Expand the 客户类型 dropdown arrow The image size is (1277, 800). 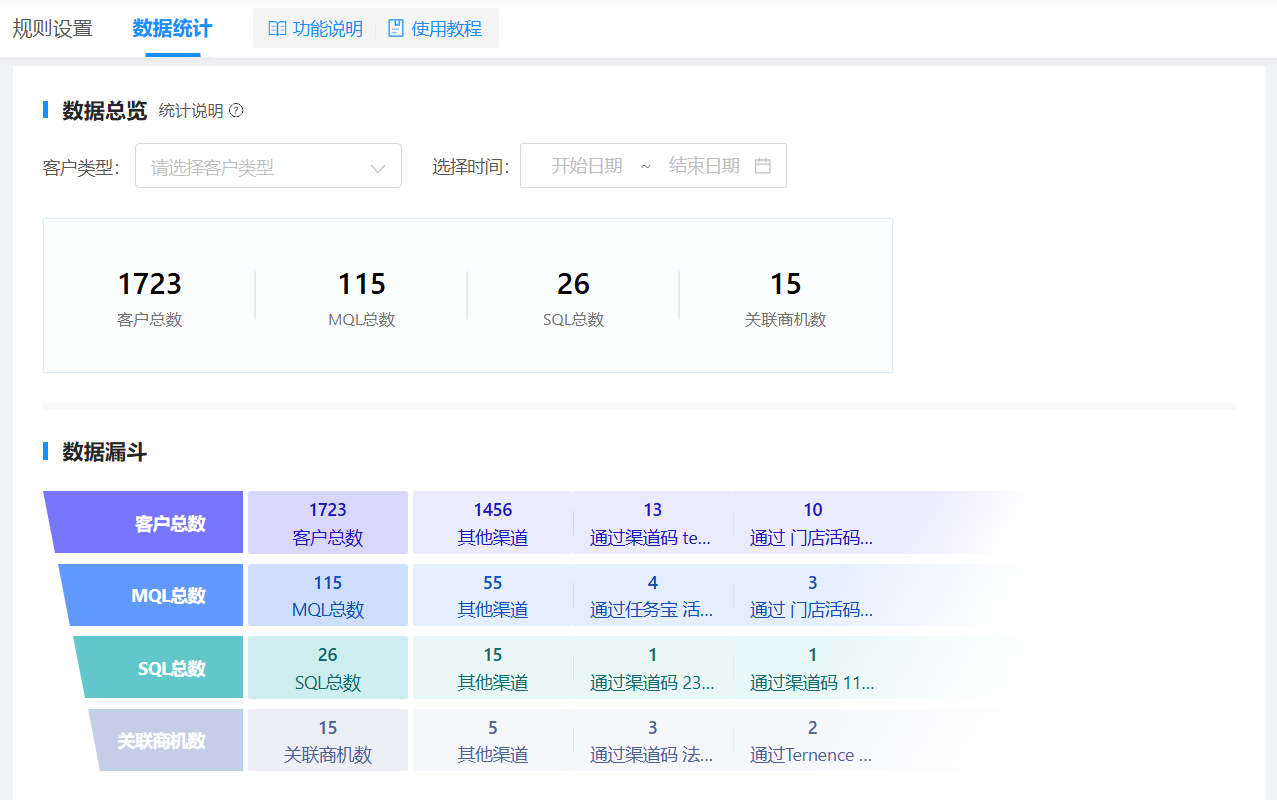pyautogui.click(x=378, y=168)
